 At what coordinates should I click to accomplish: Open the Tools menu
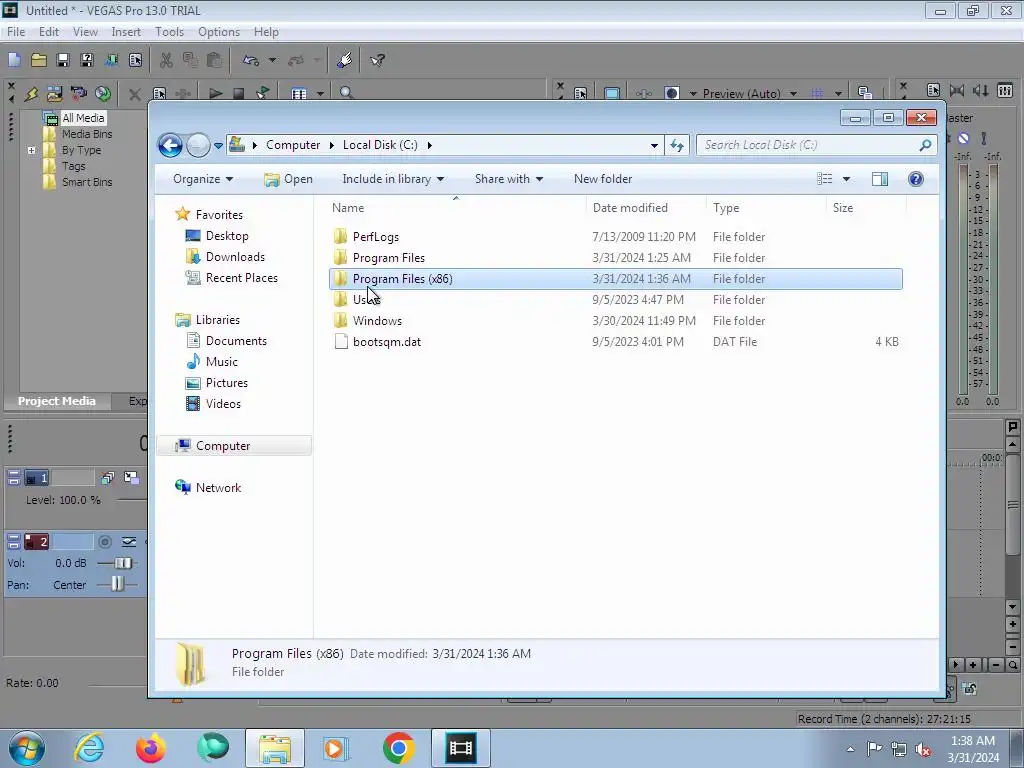coord(169,31)
